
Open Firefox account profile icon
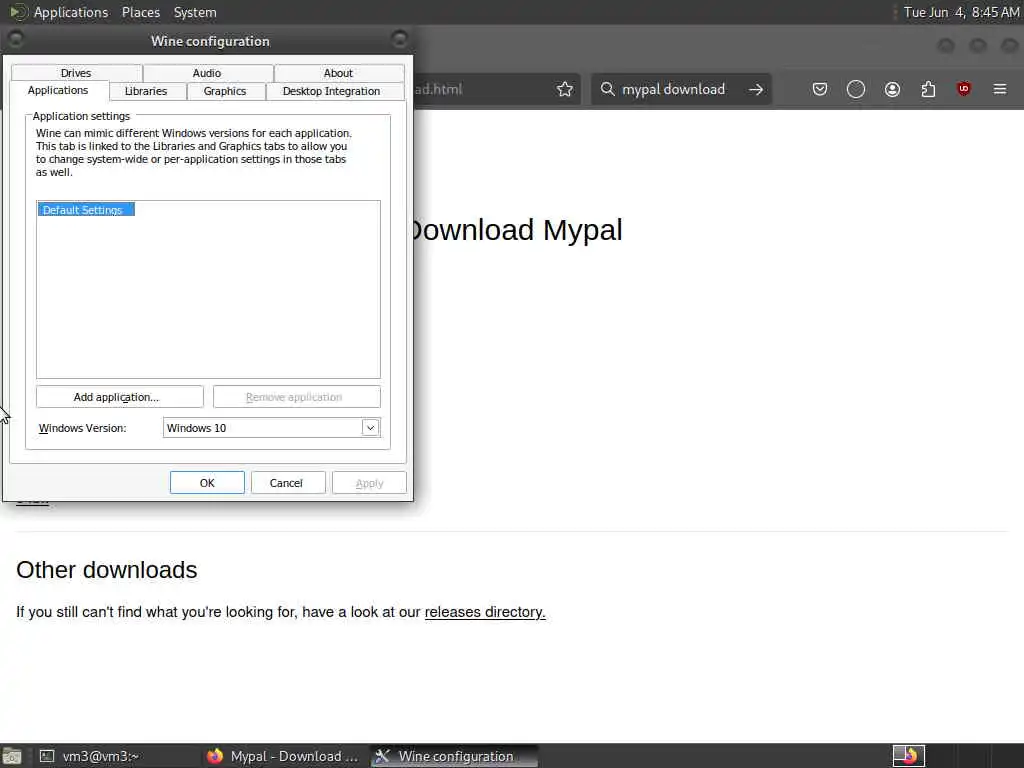[892, 89]
